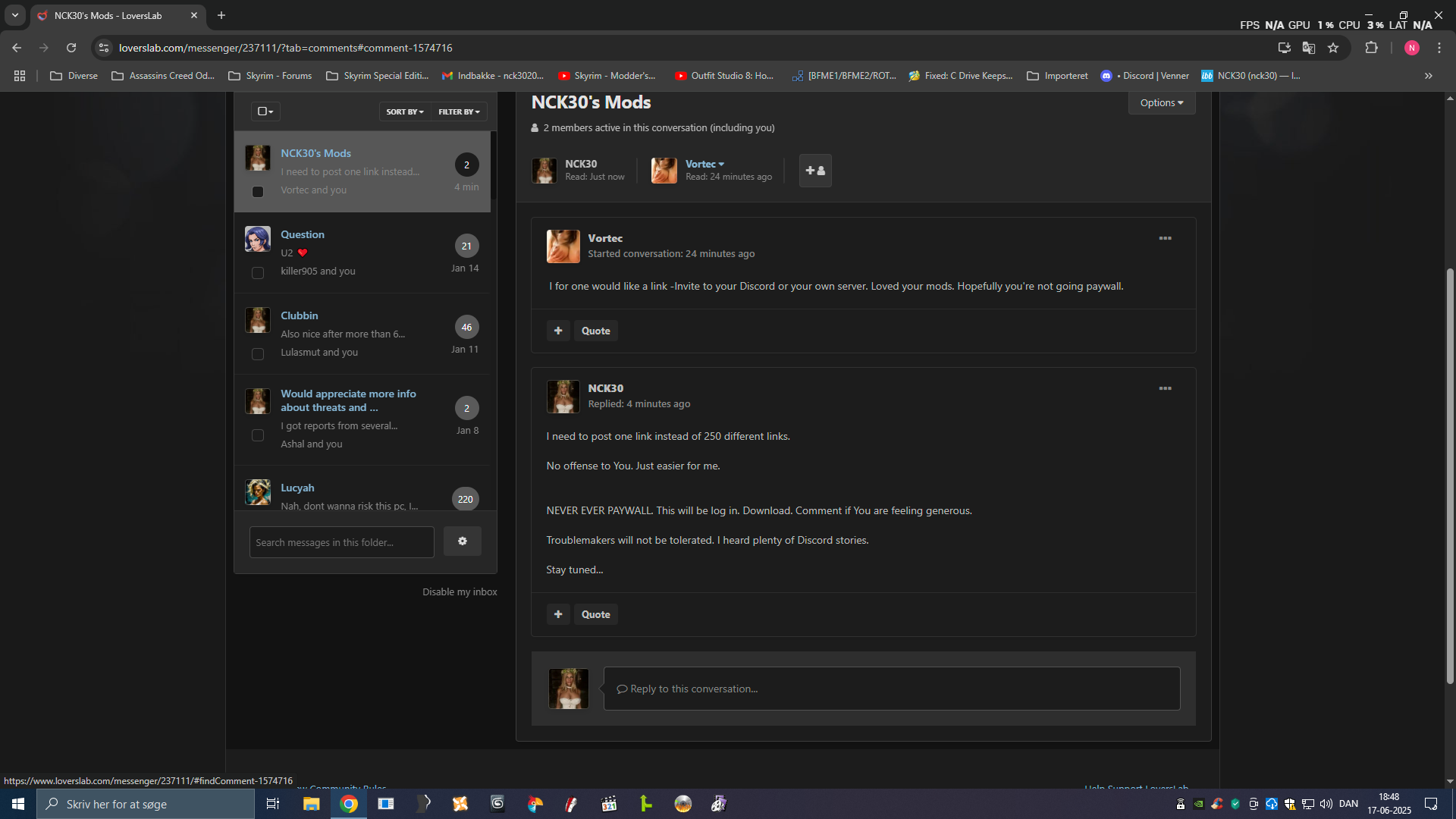Image resolution: width=1456 pixels, height=819 pixels.
Task: Tick the checkbox for the Clubbin conversation
Action: [258, 354]
